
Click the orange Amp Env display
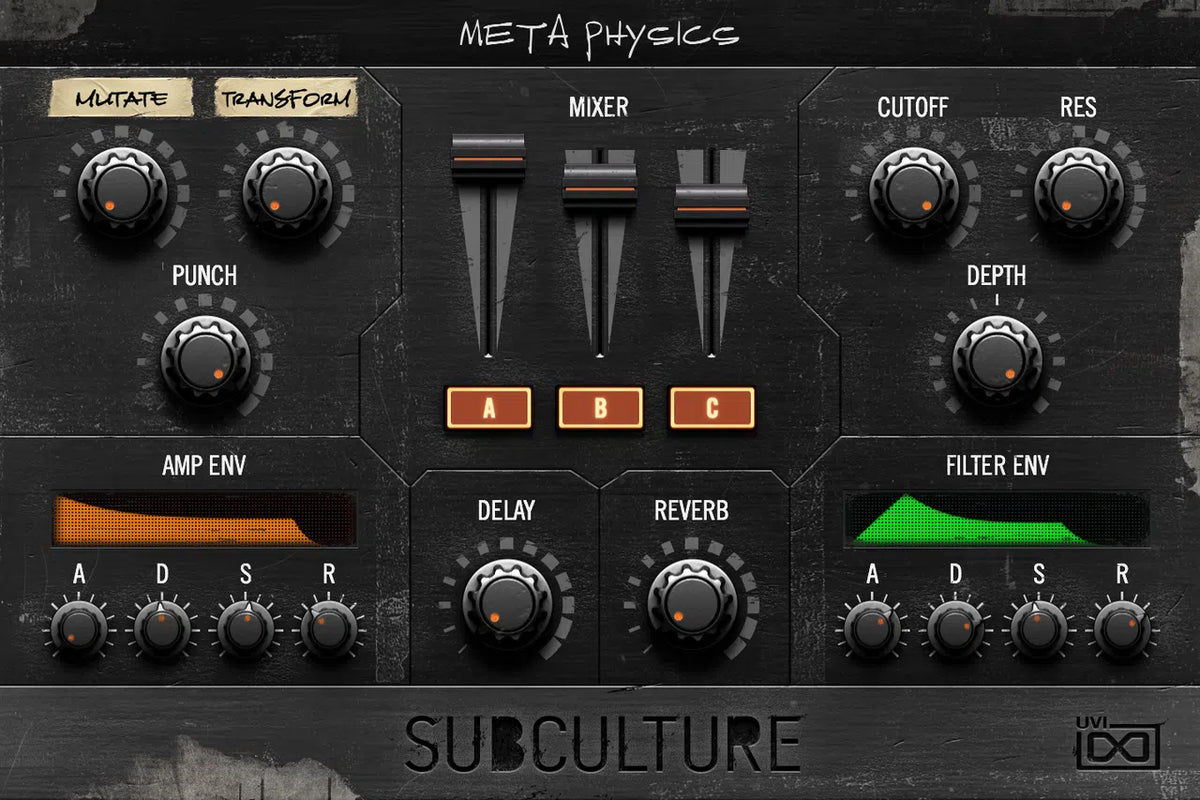point(204,519)
